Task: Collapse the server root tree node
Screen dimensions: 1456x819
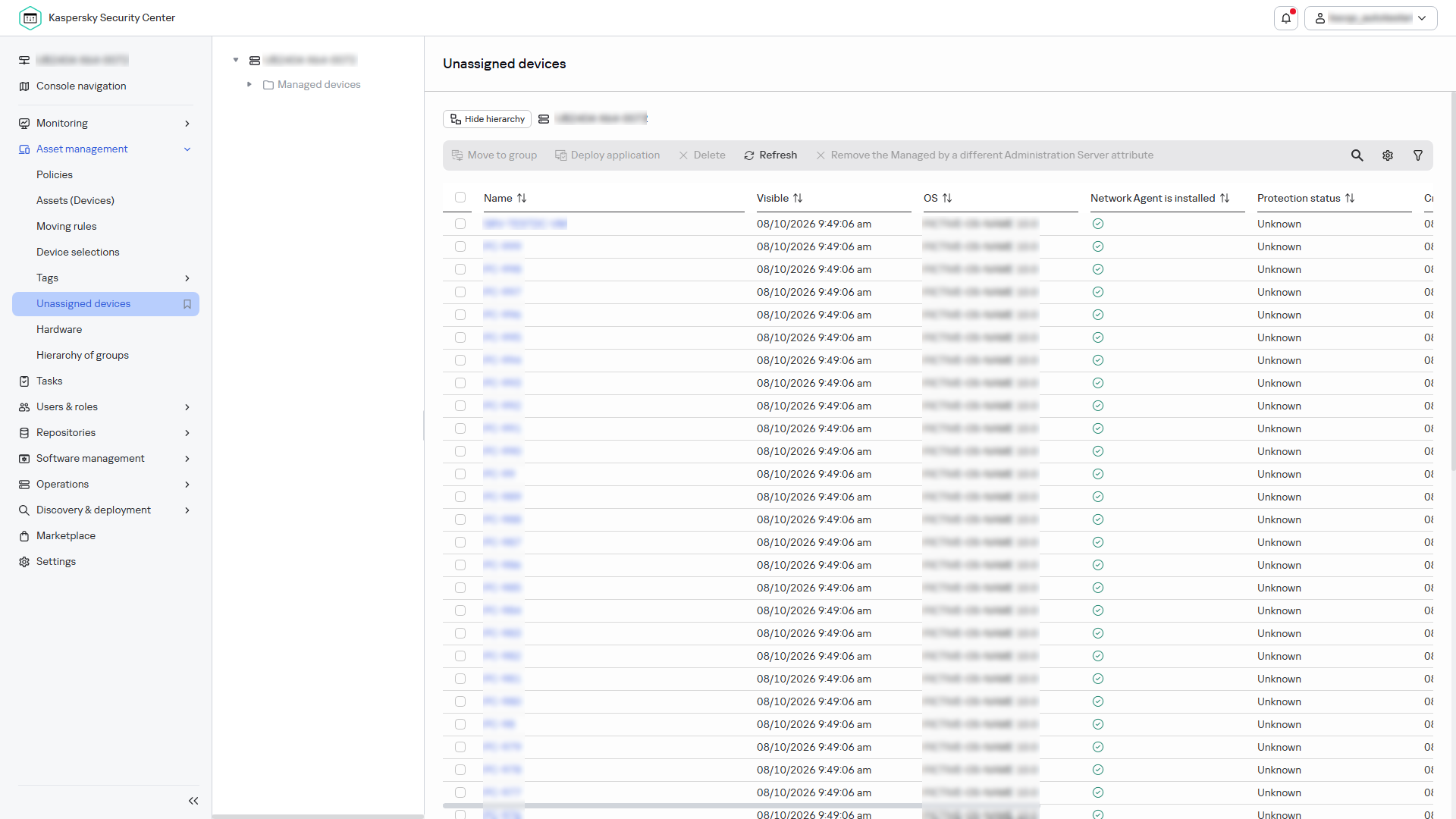Action: [236, 60]
